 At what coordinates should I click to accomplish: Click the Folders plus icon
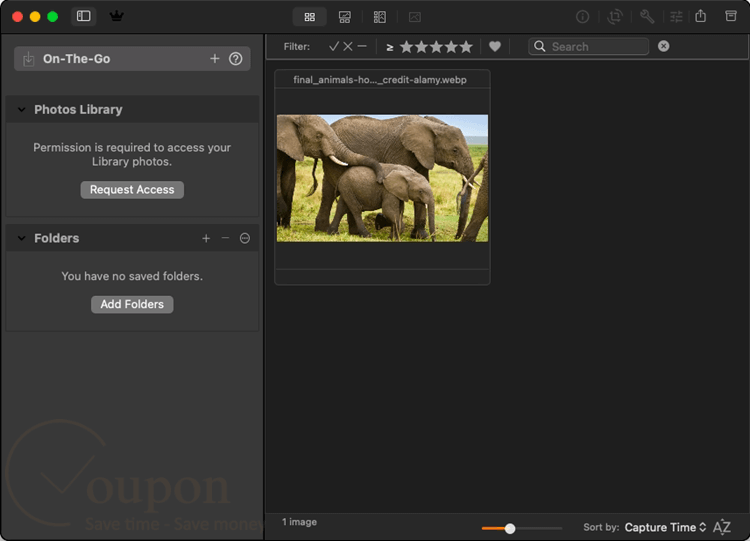pos(206,238)
